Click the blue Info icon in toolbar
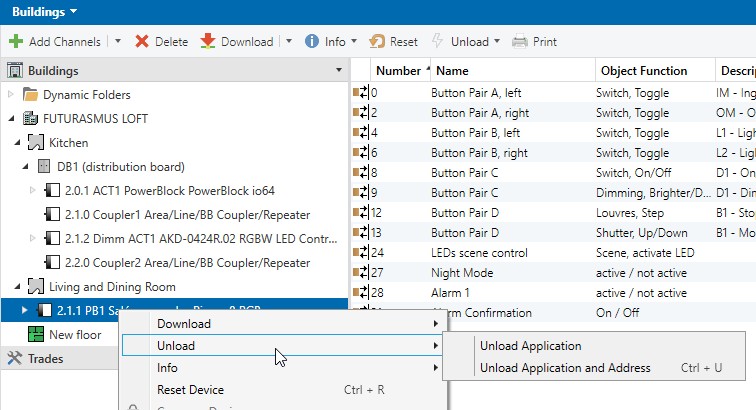Screen dimensions: 756x410 coord(312,42)
